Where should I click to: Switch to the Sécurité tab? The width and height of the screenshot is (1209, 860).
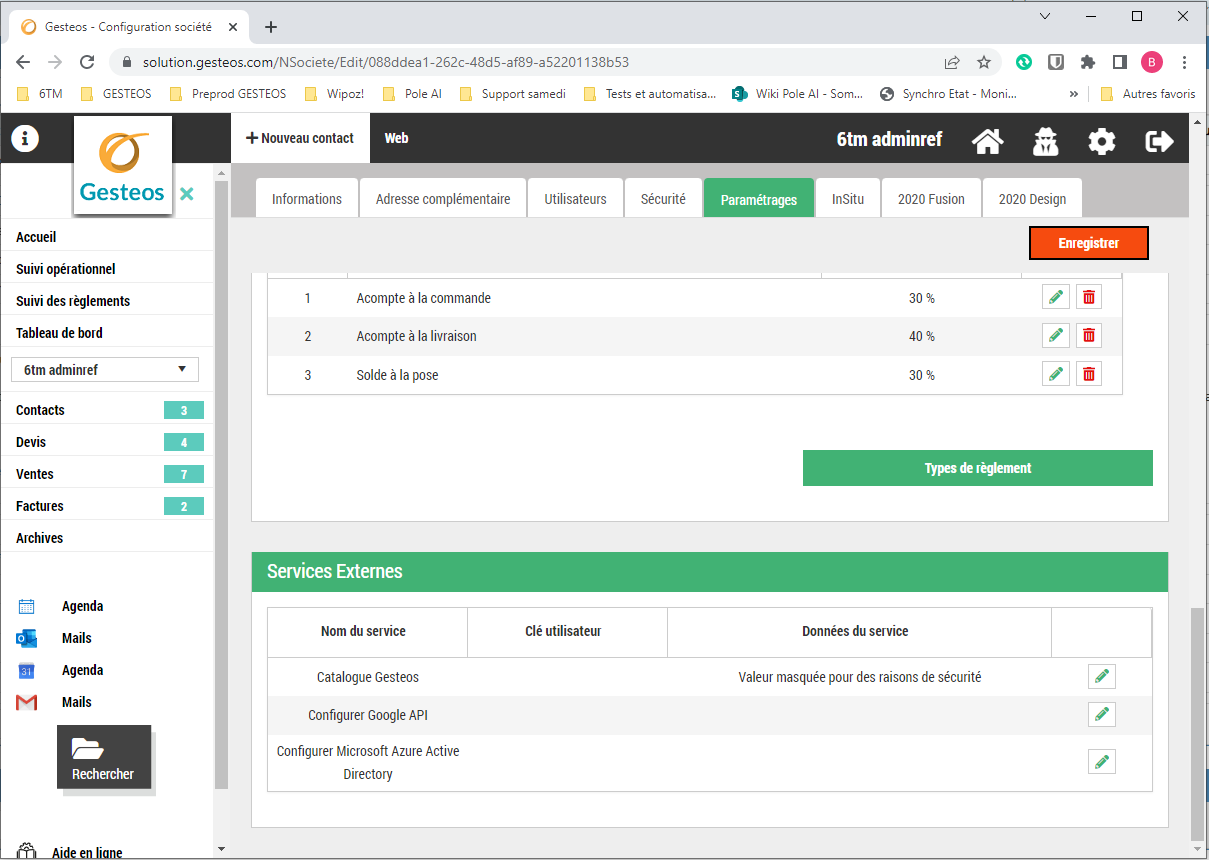[663, 199]
